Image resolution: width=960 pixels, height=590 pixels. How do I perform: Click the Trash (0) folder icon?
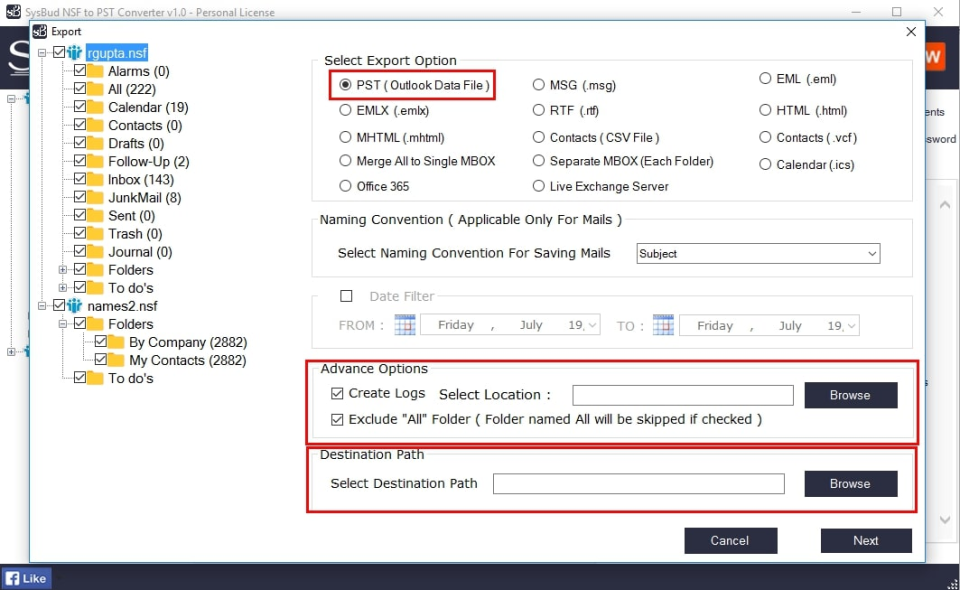[x=95, y=234]
